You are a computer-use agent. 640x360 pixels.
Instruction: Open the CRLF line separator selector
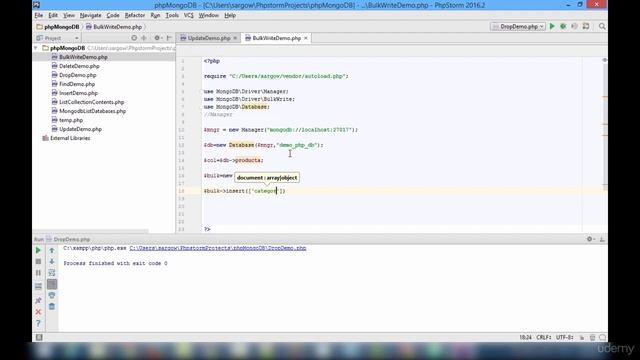click(x=544, y=338)
